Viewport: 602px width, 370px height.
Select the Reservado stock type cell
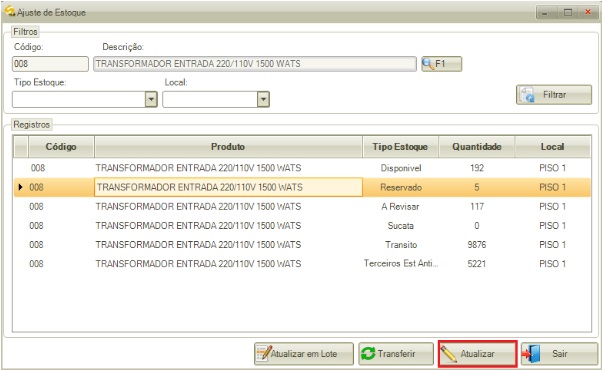click(400, 187)
